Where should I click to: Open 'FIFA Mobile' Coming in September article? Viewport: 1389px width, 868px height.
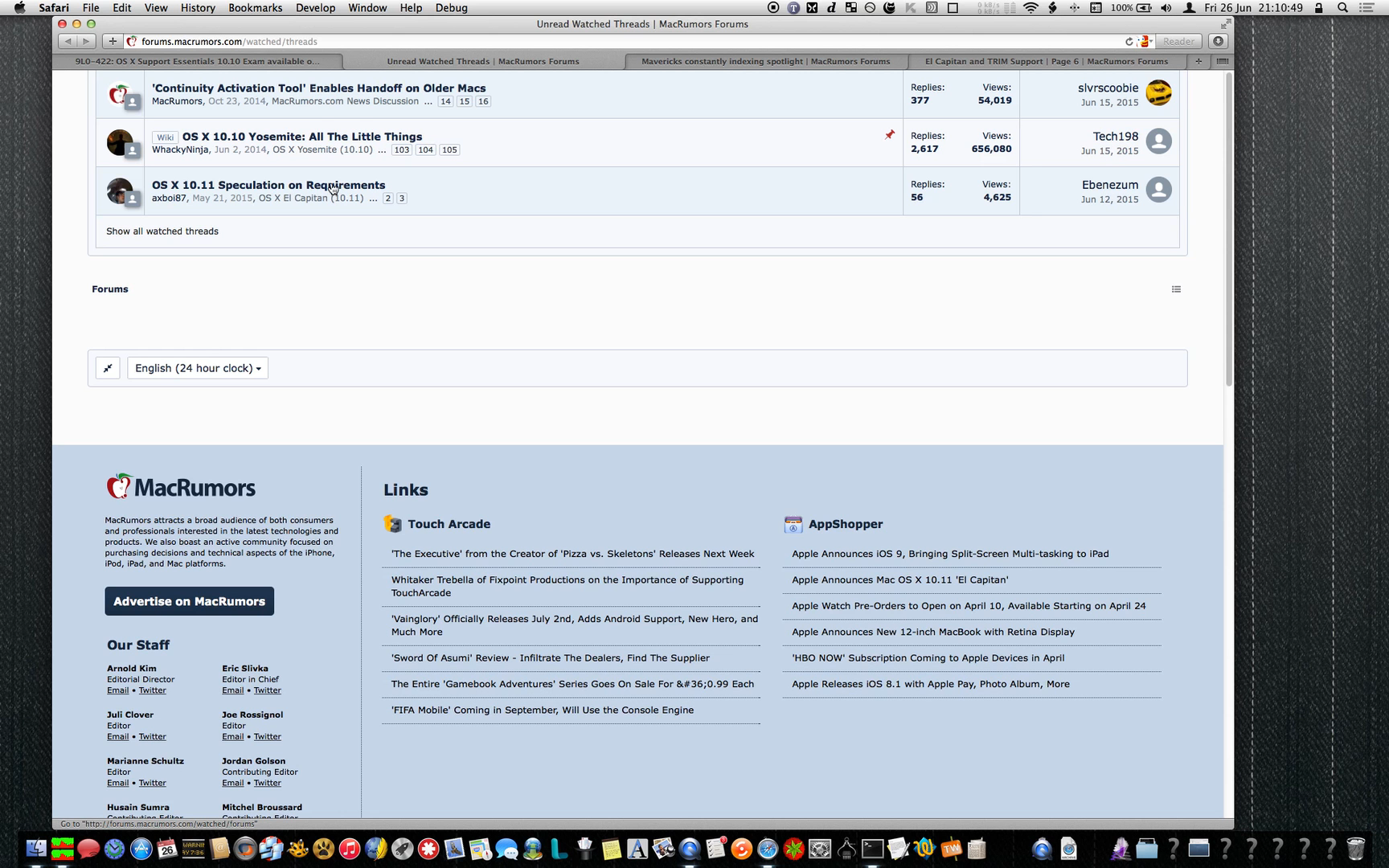tap(543, 710)
